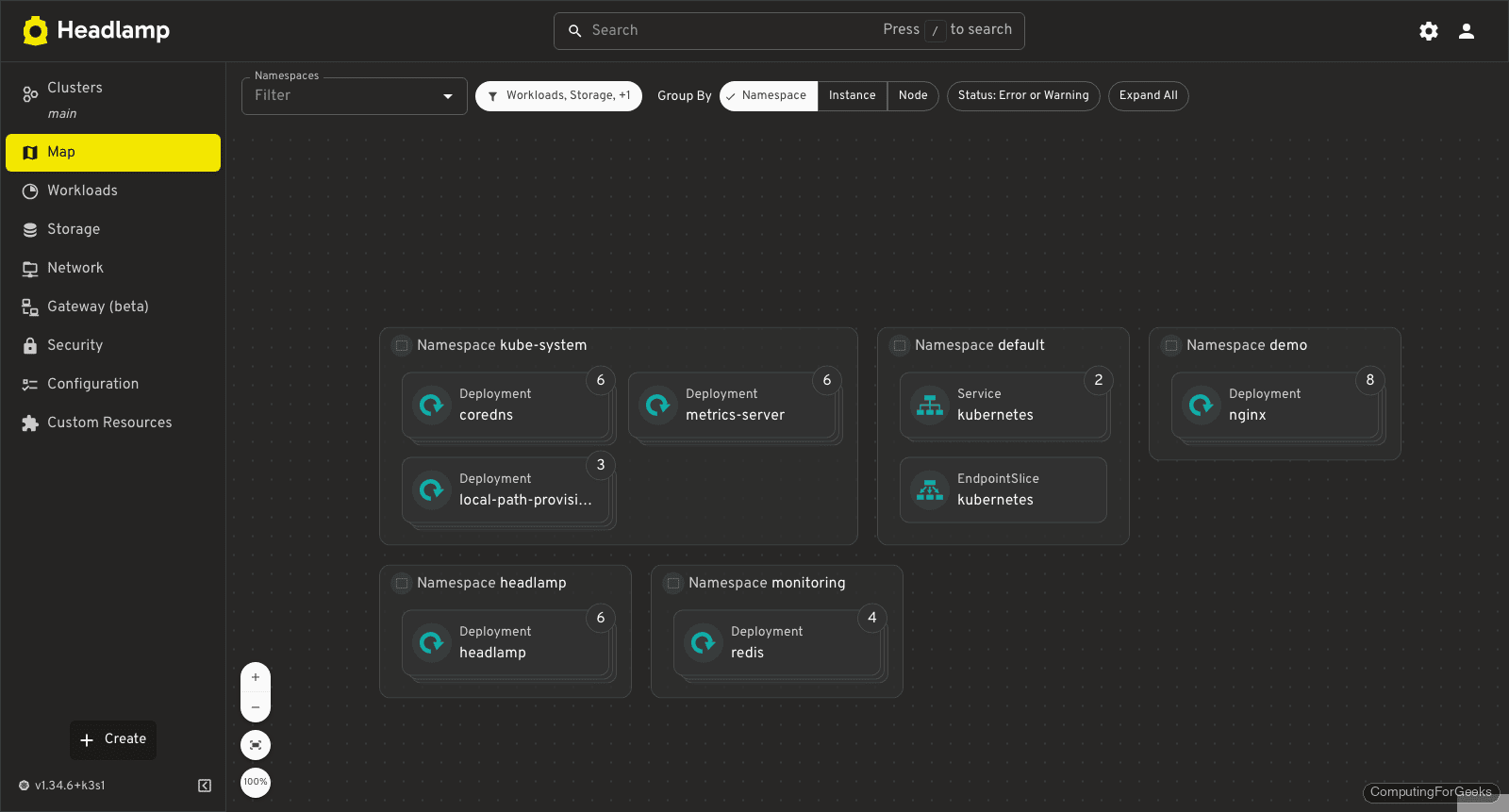Click the search magnifier icon
The width and height of the screenshot is (1509, 812).
coord(574,31)
